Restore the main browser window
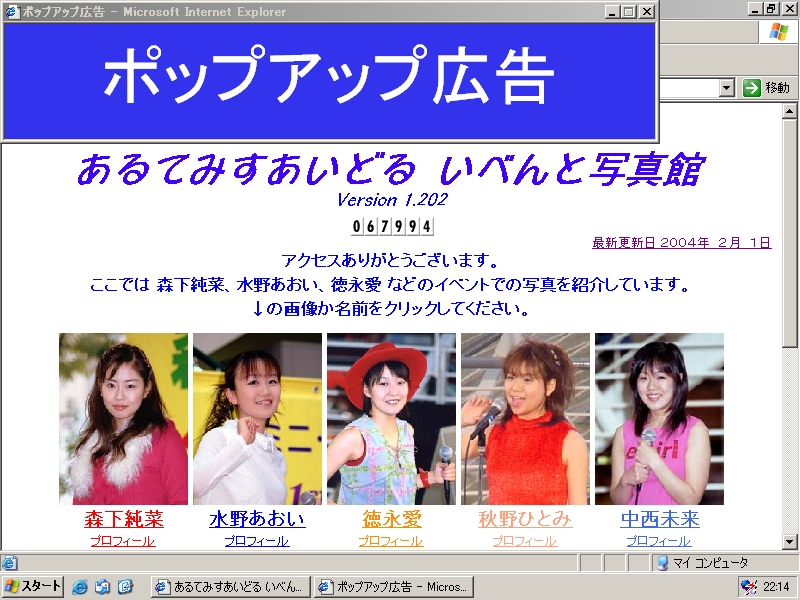 [x=771, y=8]
